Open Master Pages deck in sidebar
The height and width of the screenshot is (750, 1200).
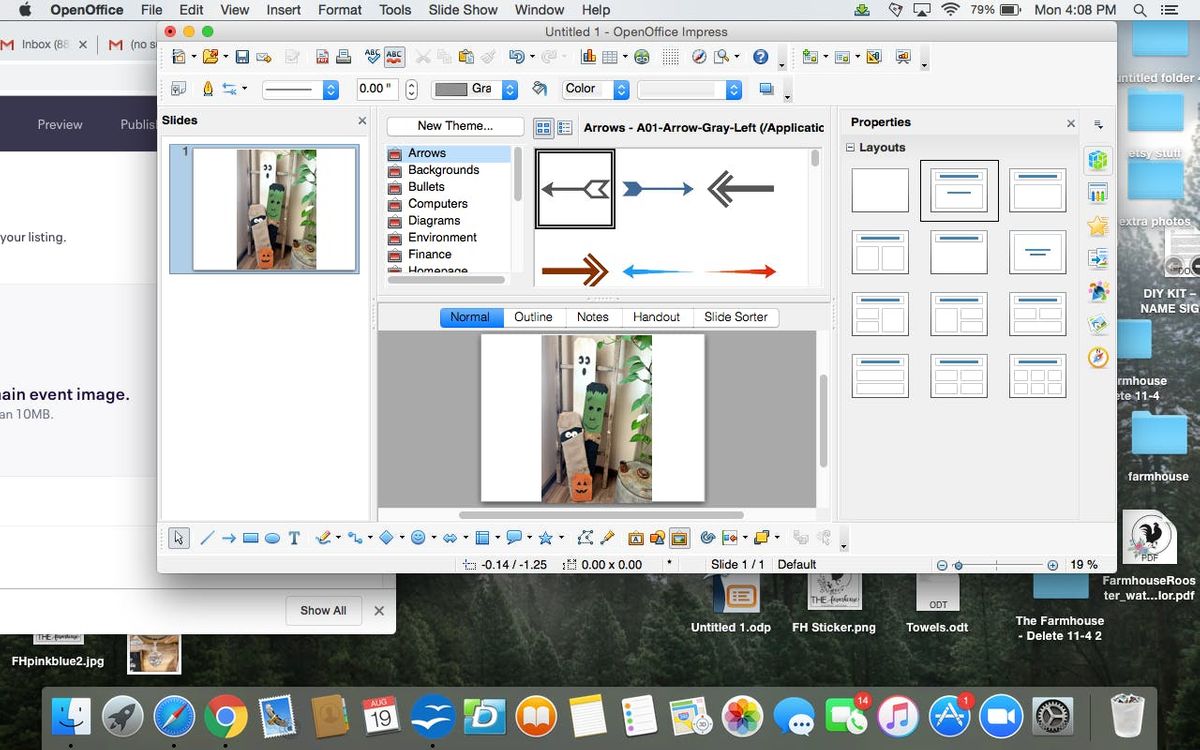click(x=1098, y=193)
